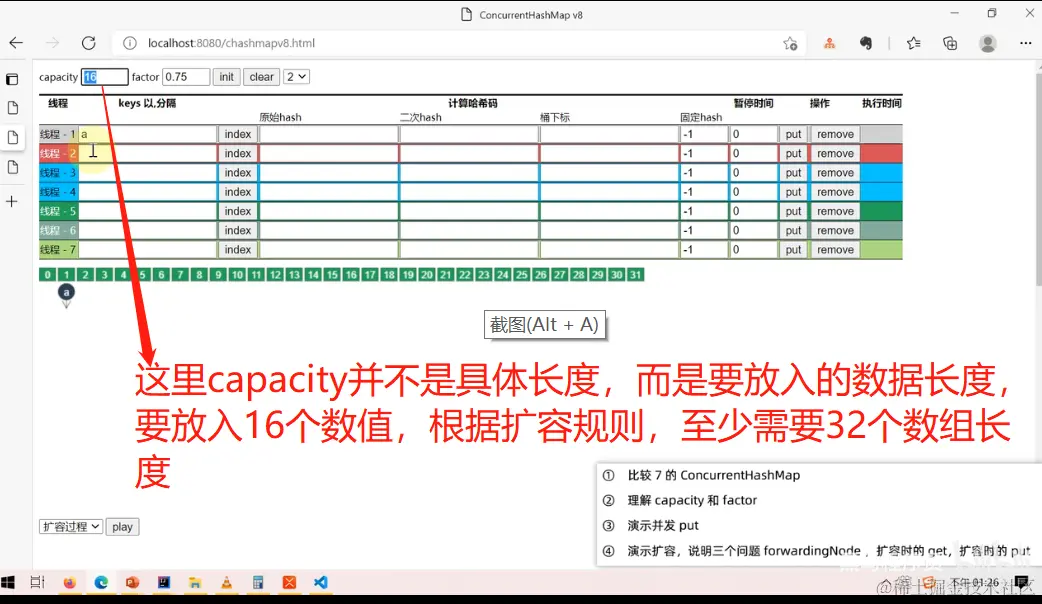Select bucket index 0 in the array row
The image size is (1042, 604).
point(46,273)
